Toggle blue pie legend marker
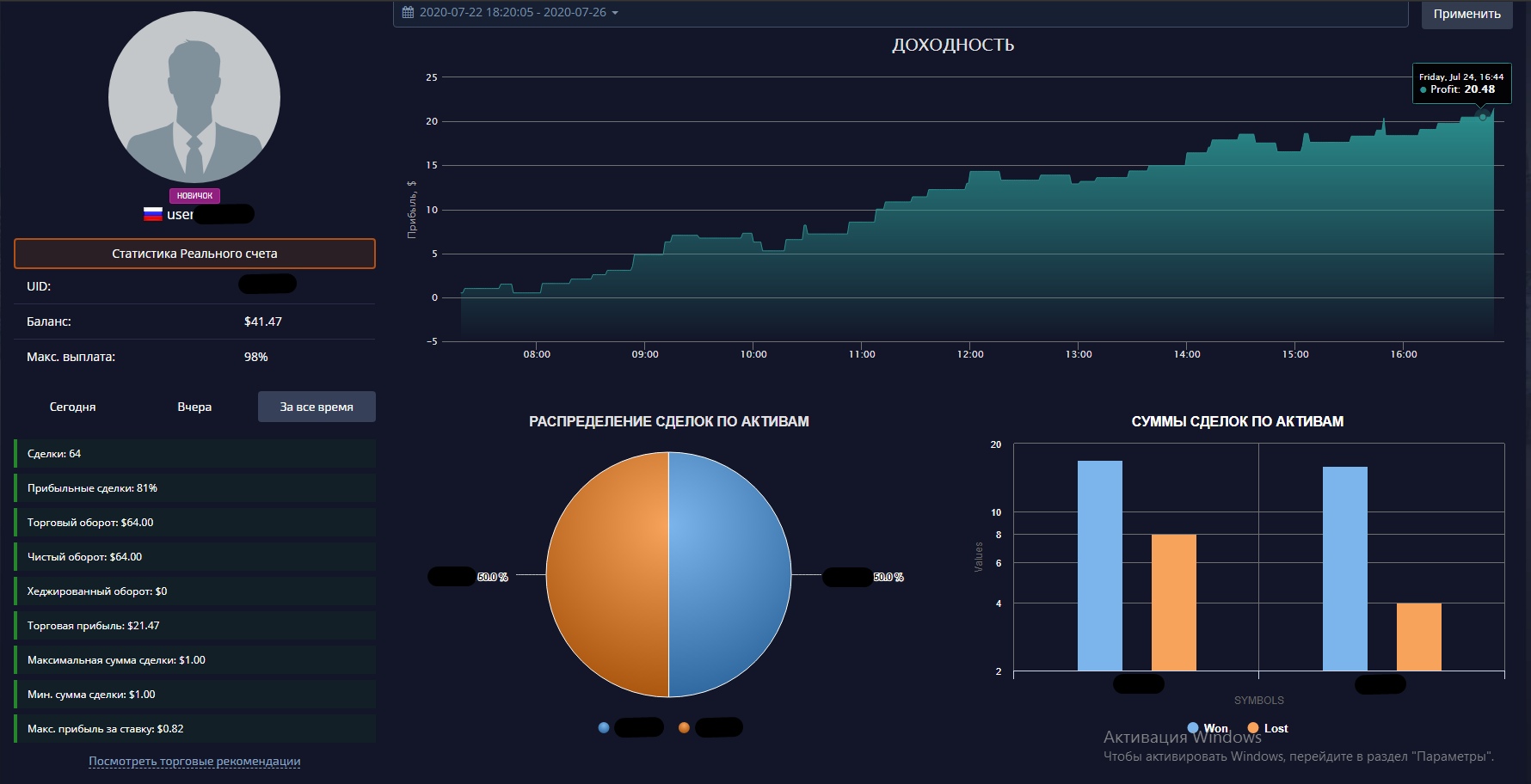 604,727
